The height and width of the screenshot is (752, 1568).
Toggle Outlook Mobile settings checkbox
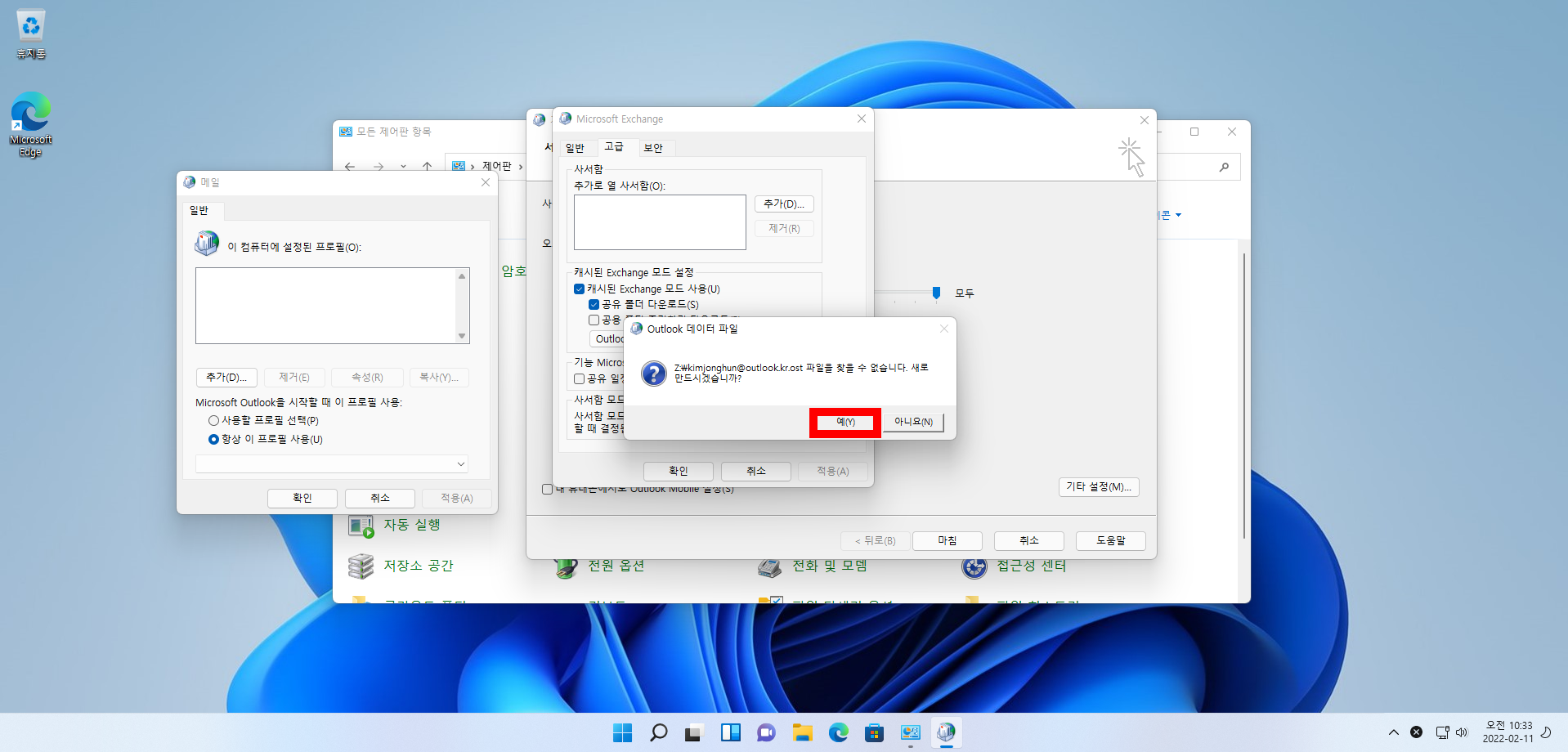coord(547,489)
